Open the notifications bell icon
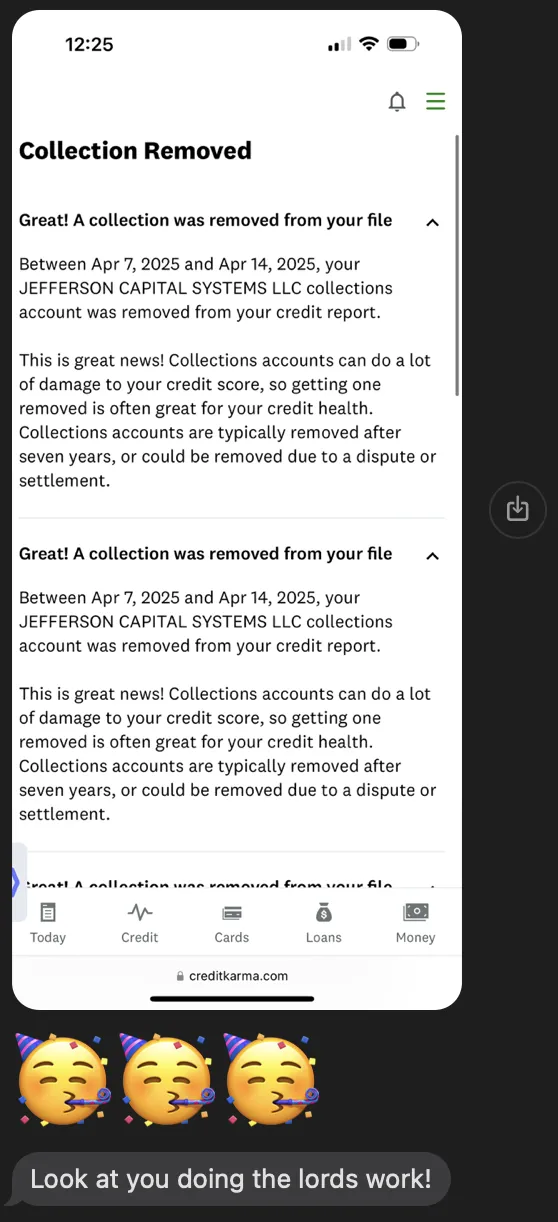Viewport: 558px width, 1222px height. pos(397,102)
